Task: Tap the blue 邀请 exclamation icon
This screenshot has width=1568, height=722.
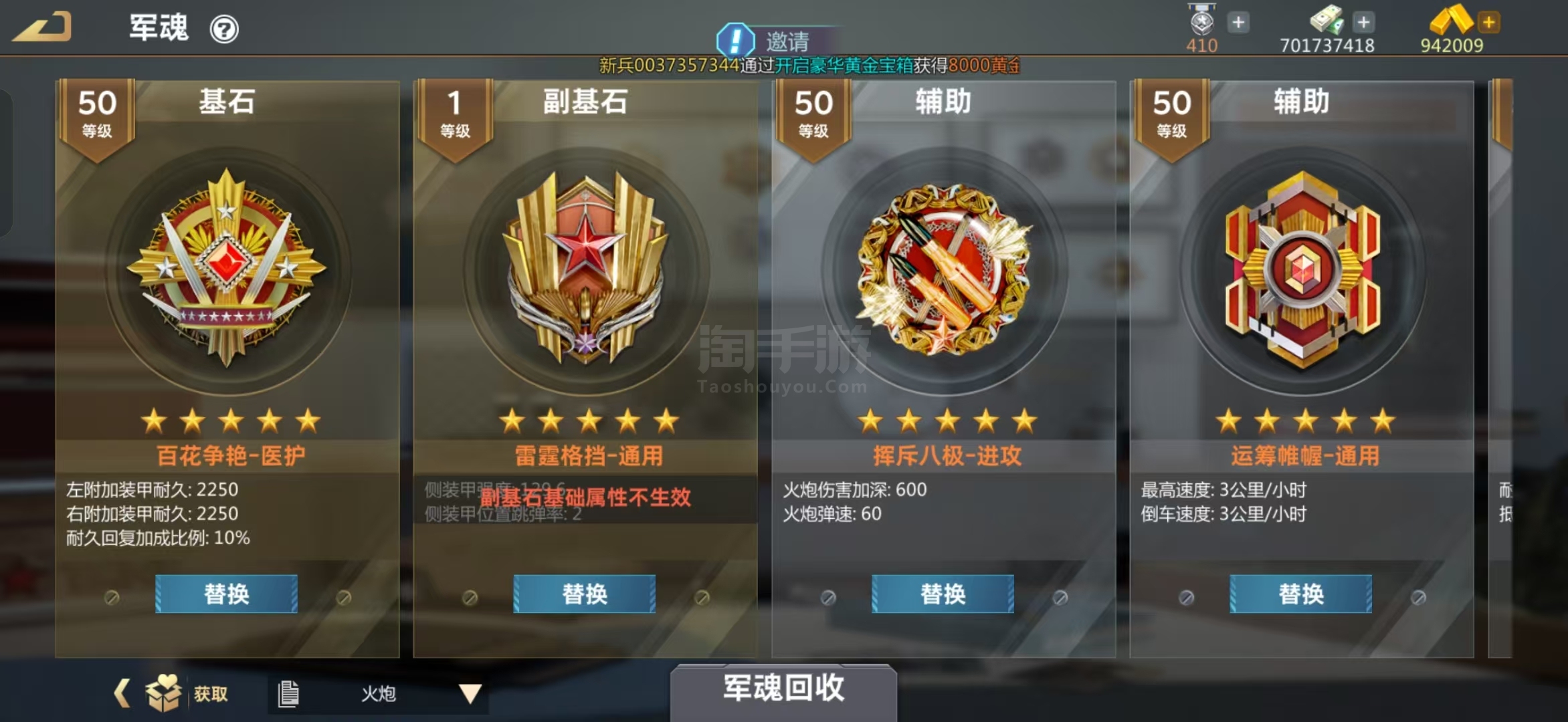Action: click(735, 39)
